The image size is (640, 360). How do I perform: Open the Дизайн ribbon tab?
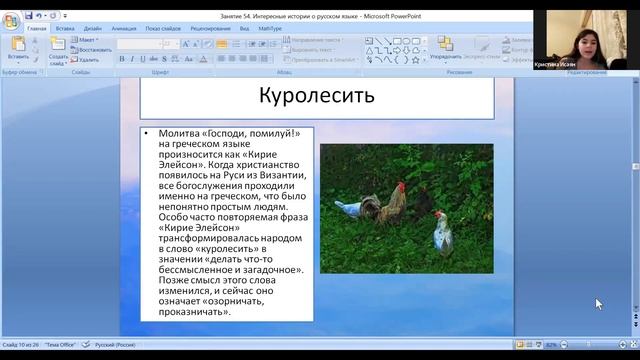(x=93, y=29)
